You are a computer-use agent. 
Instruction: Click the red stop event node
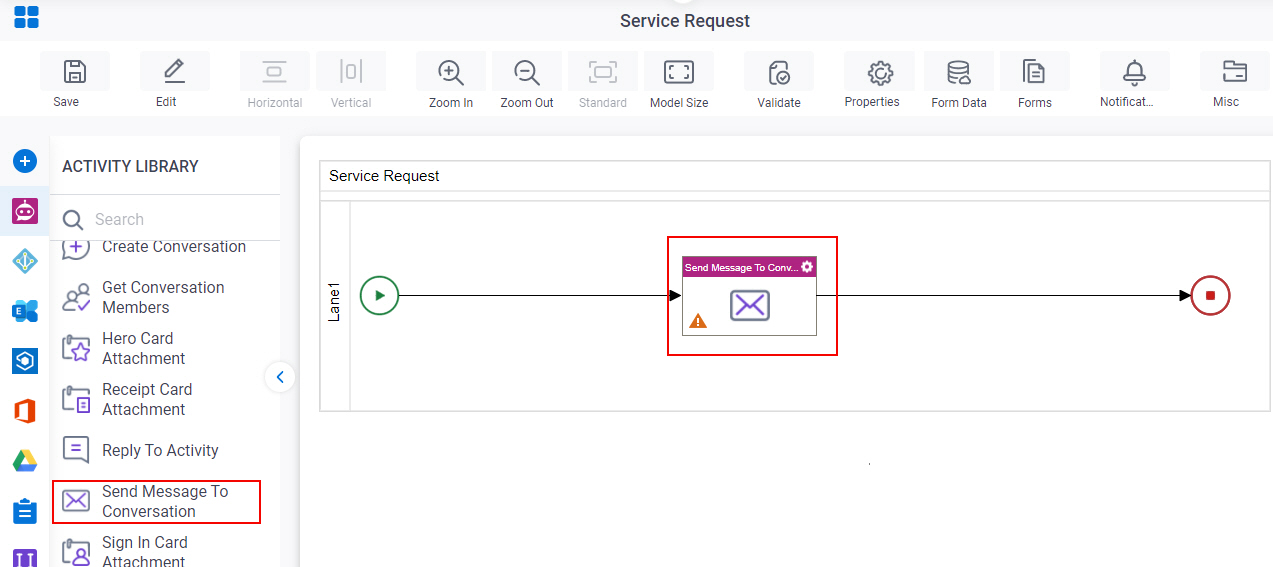coord(1210,295)
